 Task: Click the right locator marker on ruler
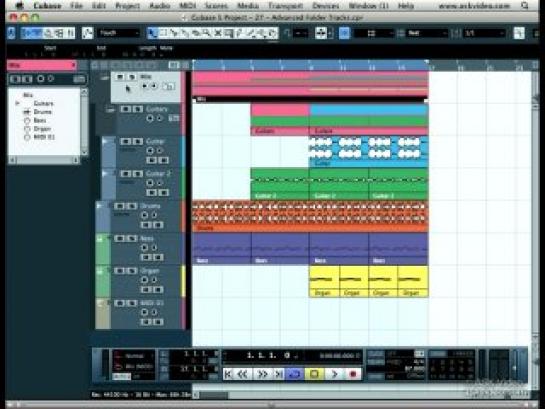click(428, 62)
